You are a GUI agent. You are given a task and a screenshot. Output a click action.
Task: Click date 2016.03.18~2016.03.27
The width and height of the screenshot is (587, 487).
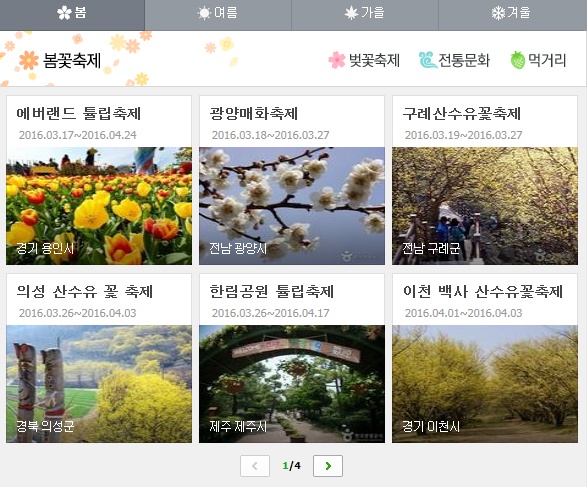tap(271, 135)
